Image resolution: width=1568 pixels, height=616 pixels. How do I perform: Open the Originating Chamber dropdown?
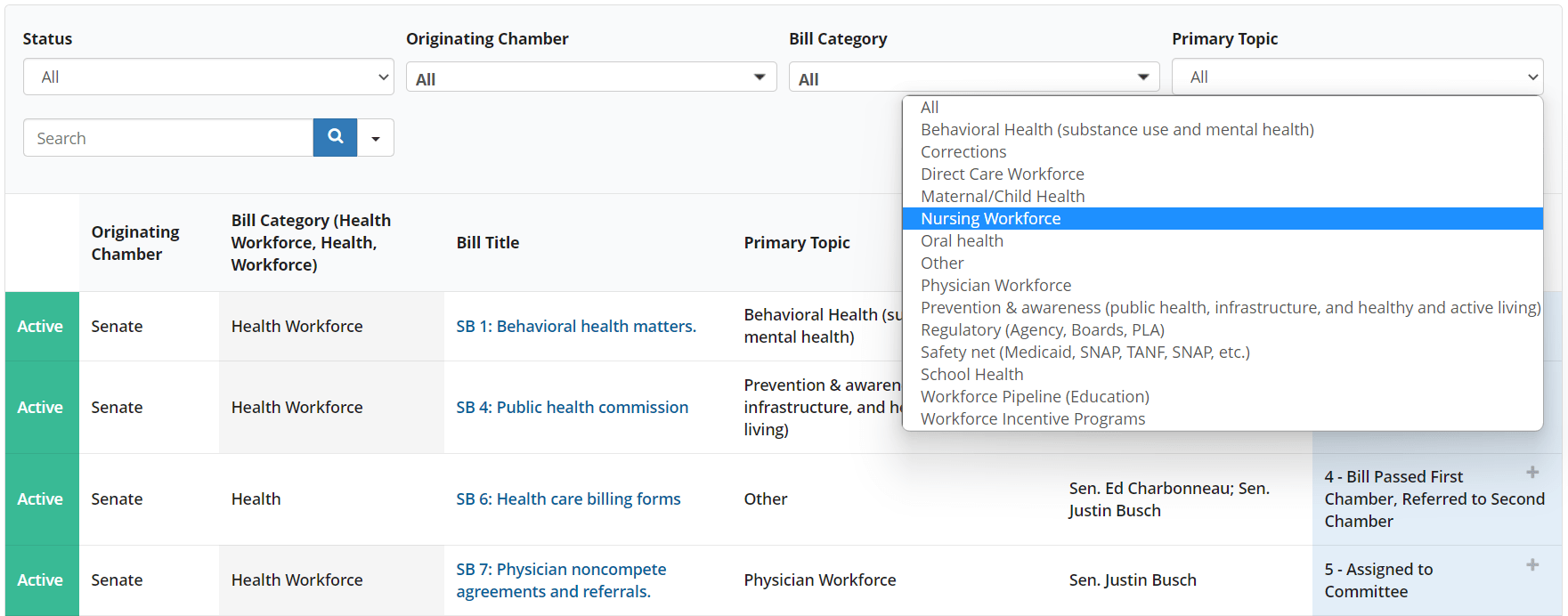(x=590, y=78)
